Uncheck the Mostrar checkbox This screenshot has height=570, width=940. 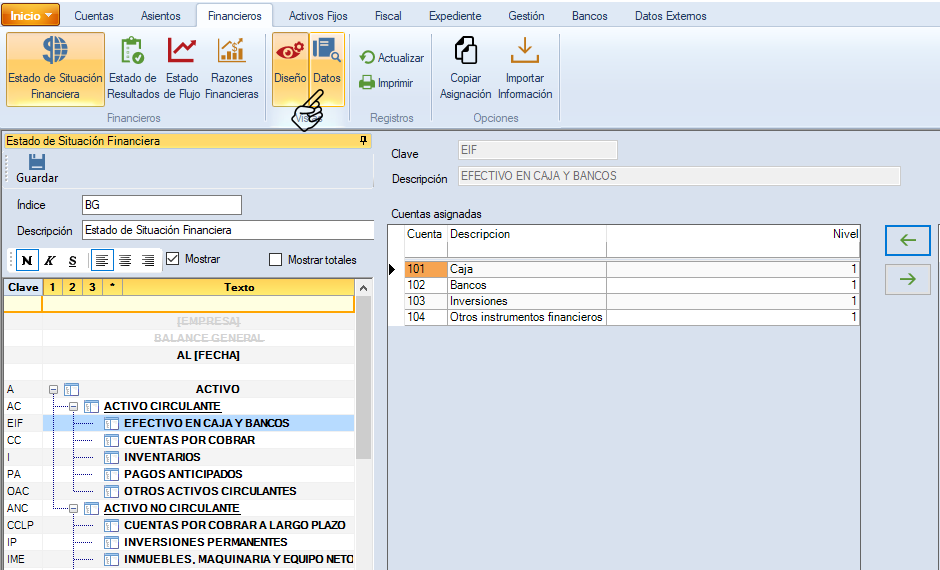[x=173, y=259]
